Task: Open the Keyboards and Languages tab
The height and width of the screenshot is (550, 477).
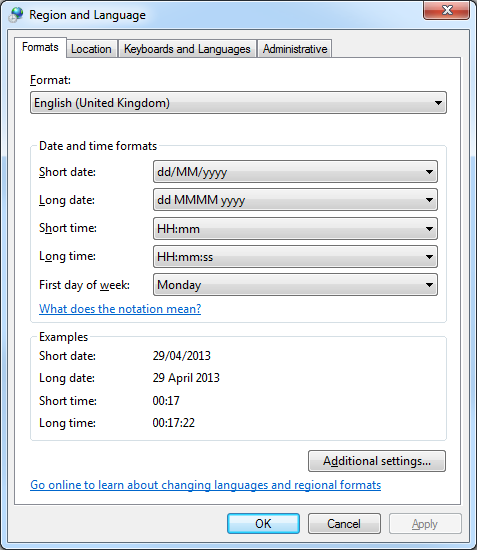Action: pyautogui.click(x=187, y=49)
